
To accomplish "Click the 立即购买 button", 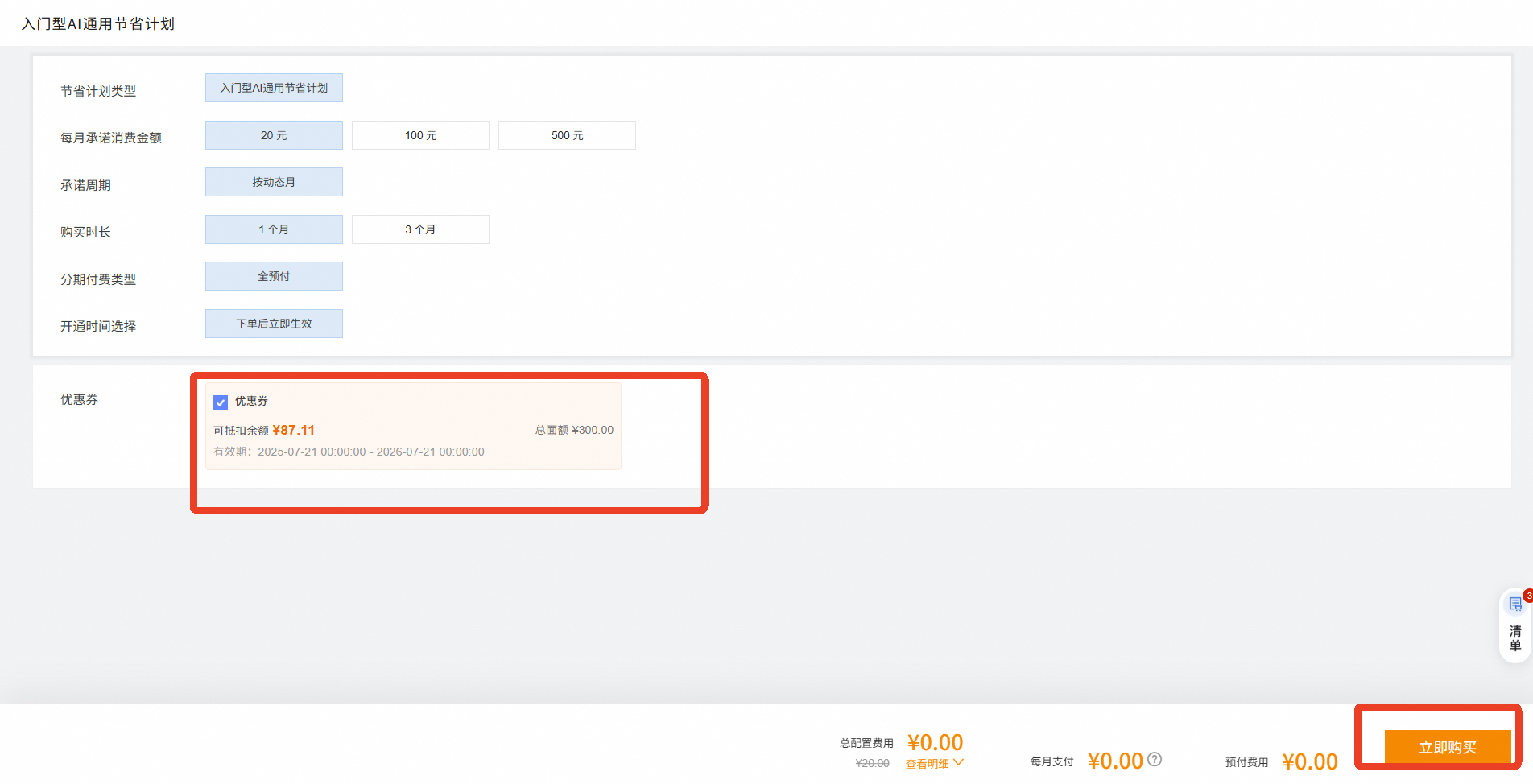I will [1447, 747].
